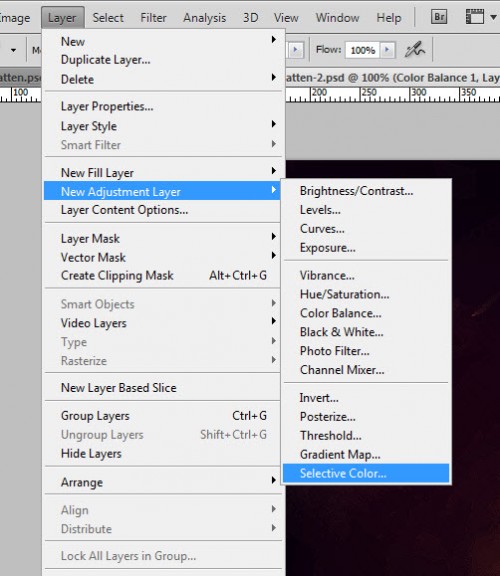Add a Posterize adjustment layer

(x=366, y=417)
